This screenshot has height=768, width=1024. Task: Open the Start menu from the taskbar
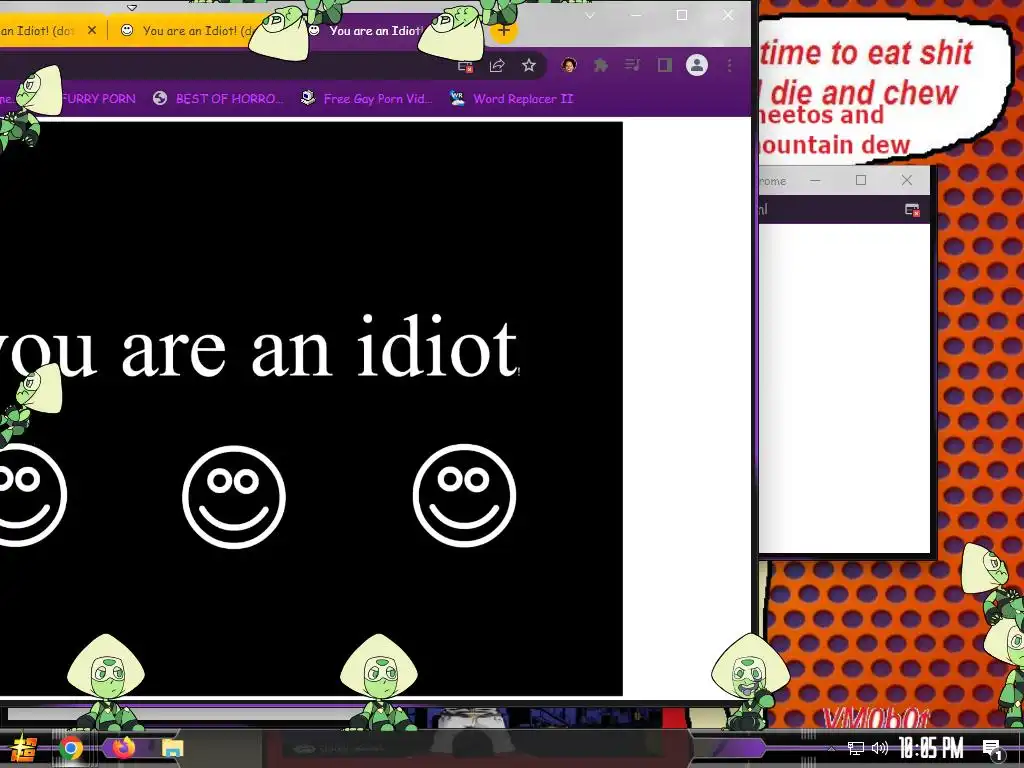coord(24,749)
